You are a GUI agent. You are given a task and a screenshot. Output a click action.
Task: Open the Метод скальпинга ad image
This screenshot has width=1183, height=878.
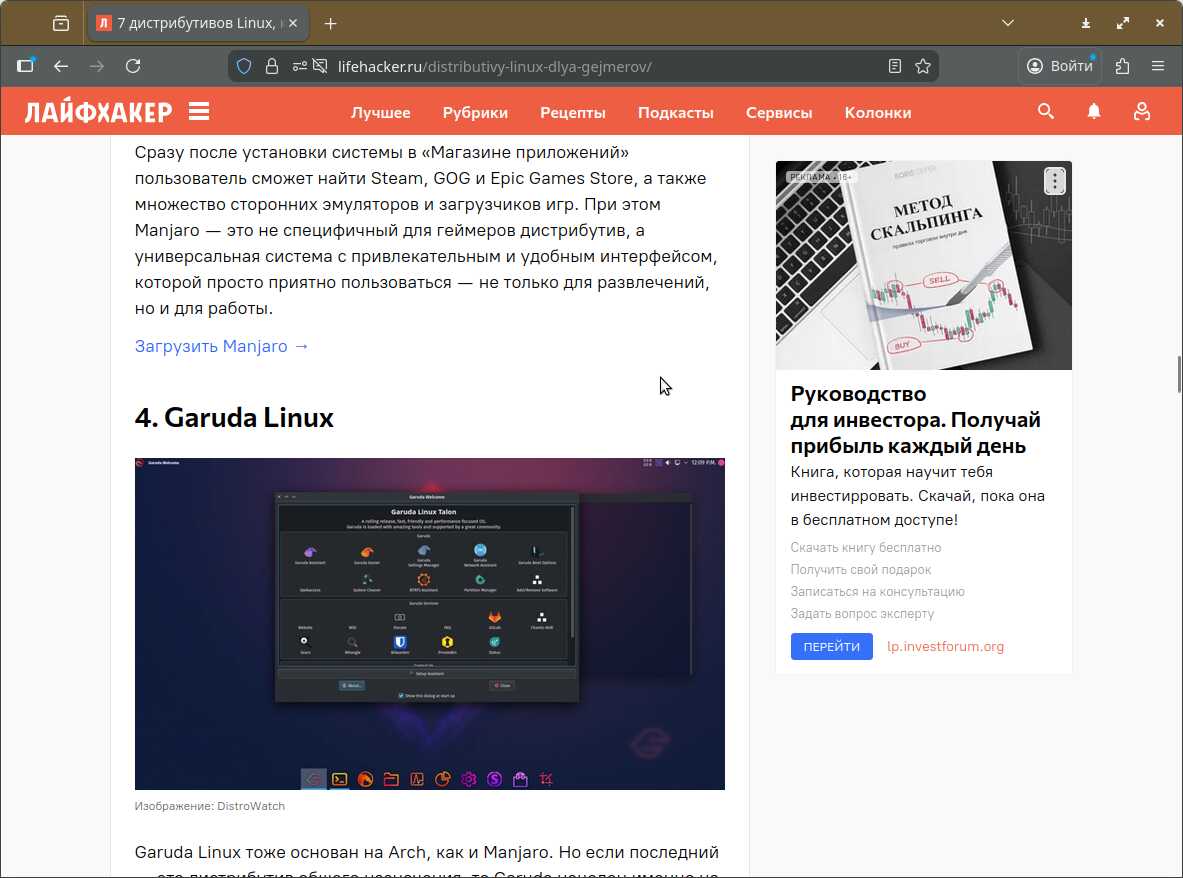coord(923,265)
